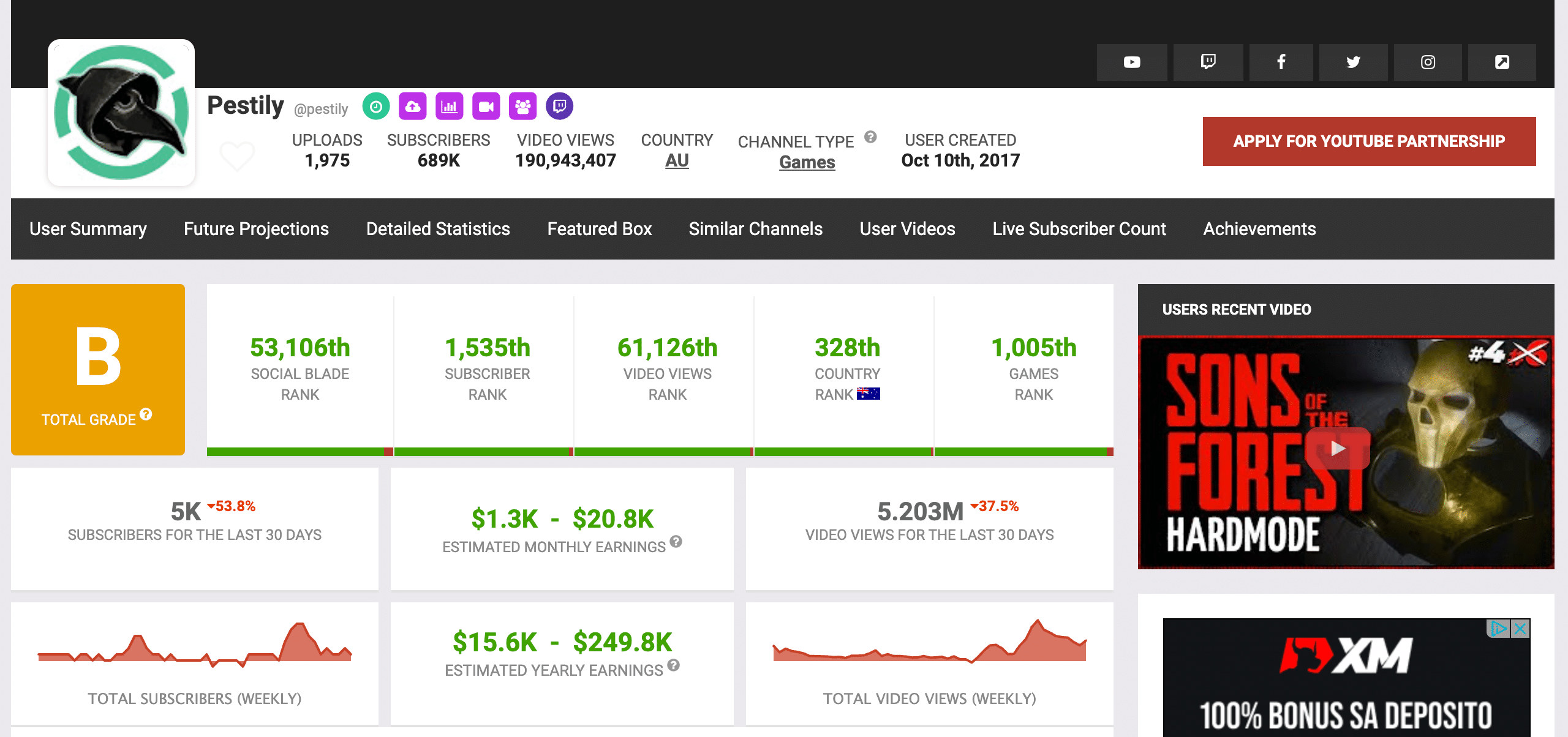This screenshot has height=737, width=1568.
Task: Click the AdChoices icon on the XM ad
Action: (1498, 629)
